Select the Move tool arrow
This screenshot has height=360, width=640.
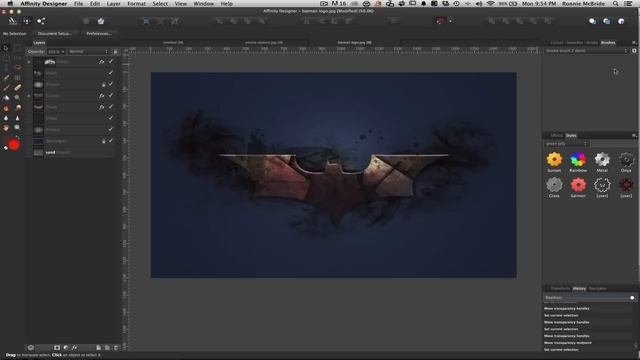pos(6,48)
